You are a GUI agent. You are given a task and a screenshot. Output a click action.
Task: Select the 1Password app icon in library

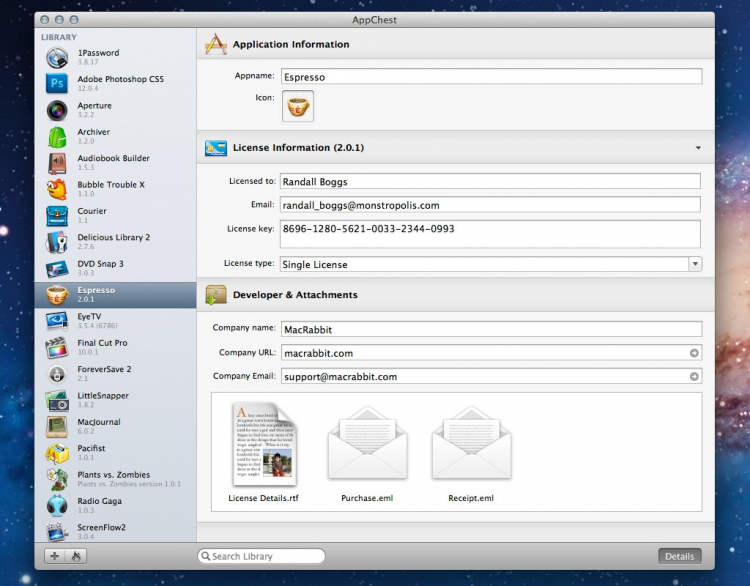(x=57, y=58)
